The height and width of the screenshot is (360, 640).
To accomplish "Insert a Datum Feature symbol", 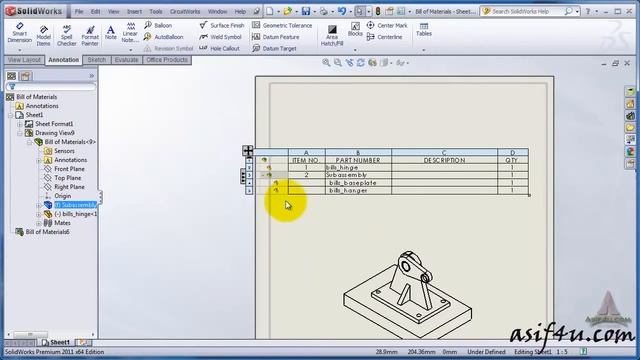I will pyautogui.click(x=276, y=37).
